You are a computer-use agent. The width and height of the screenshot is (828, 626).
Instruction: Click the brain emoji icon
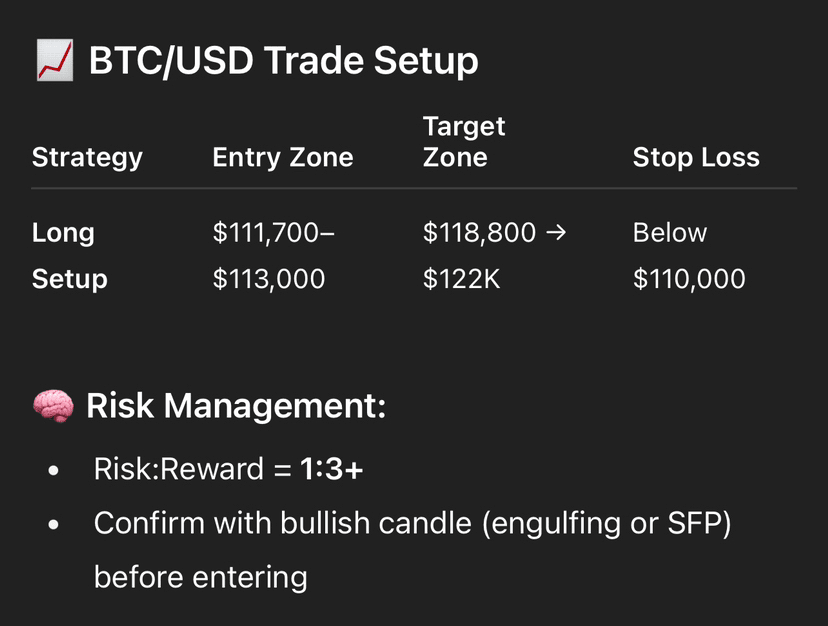tap(53, 406)
